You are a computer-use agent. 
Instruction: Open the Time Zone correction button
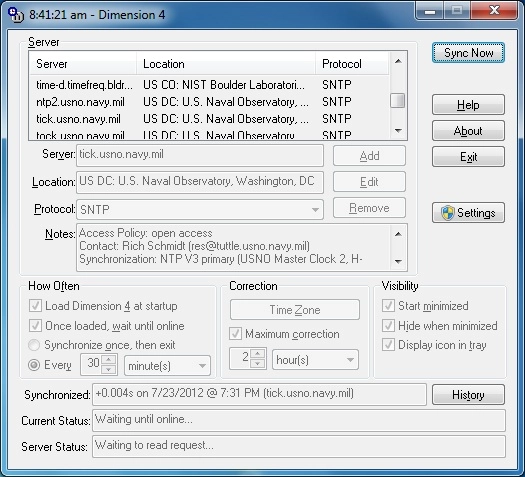tap(295, 310)
